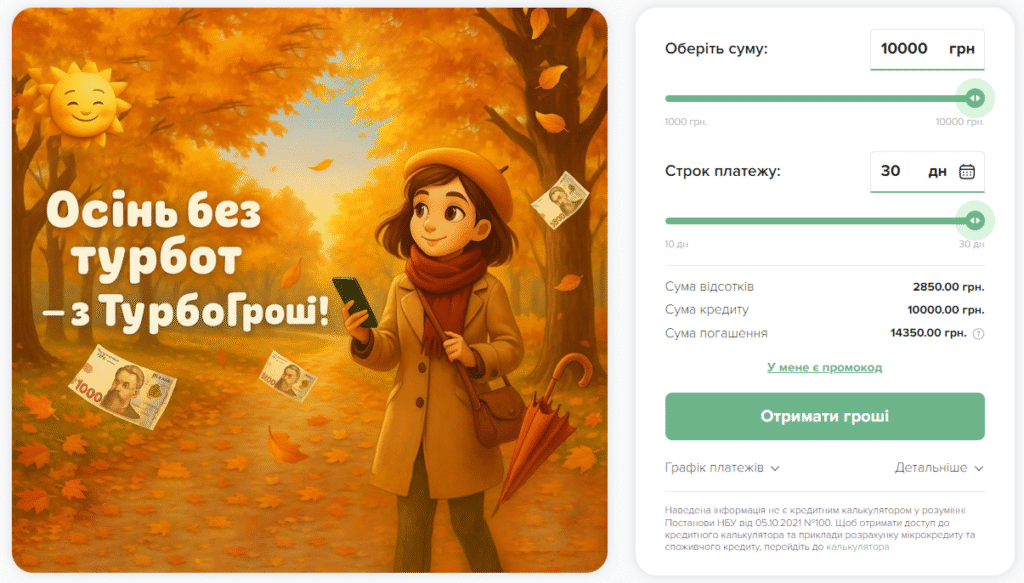The image size is (1024, 583).
Task: Click the loan amount slider track middle
Action: point(820,99)
